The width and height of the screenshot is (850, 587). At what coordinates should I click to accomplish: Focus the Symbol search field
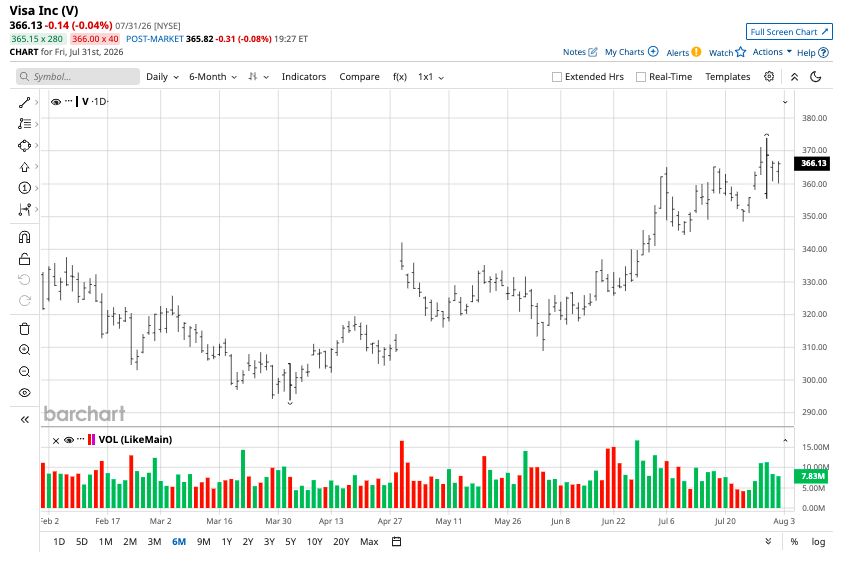click(x=78, y=76)
